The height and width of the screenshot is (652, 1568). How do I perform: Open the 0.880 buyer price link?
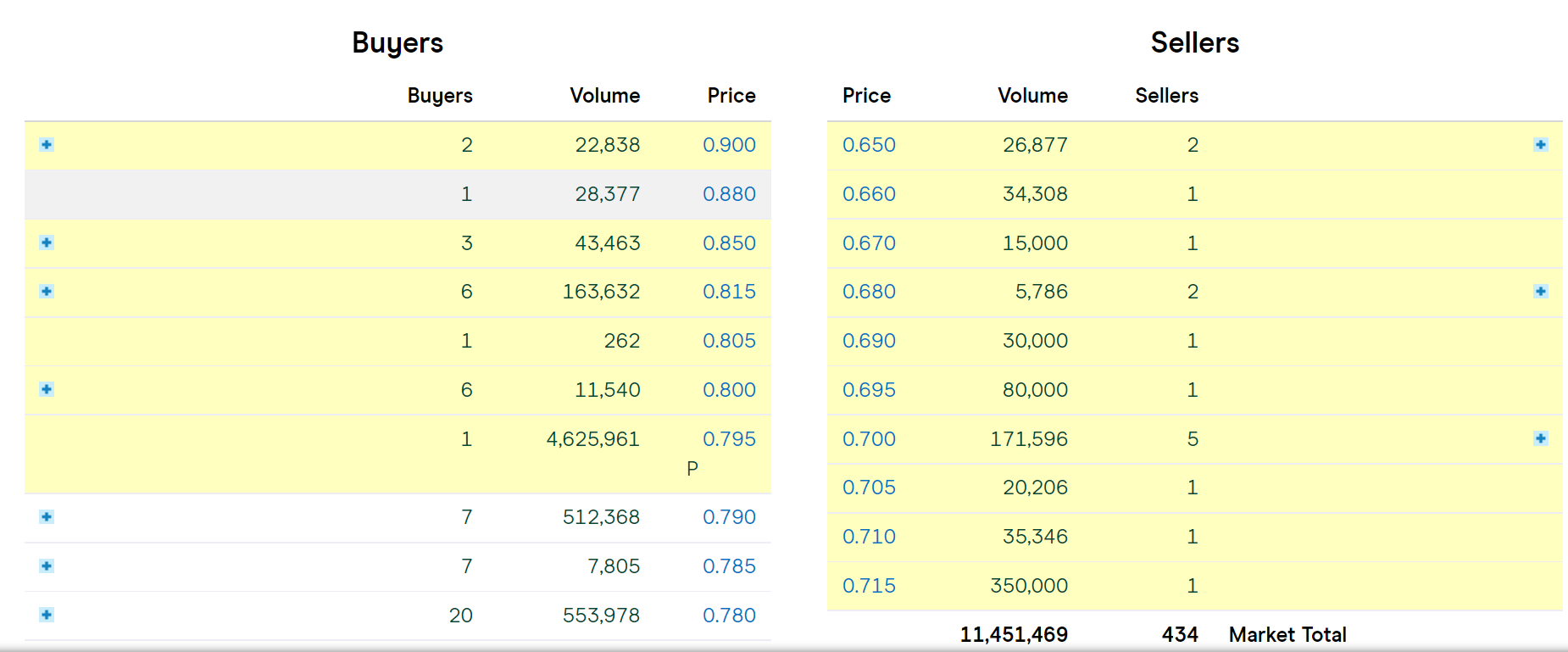click(729, 194)
